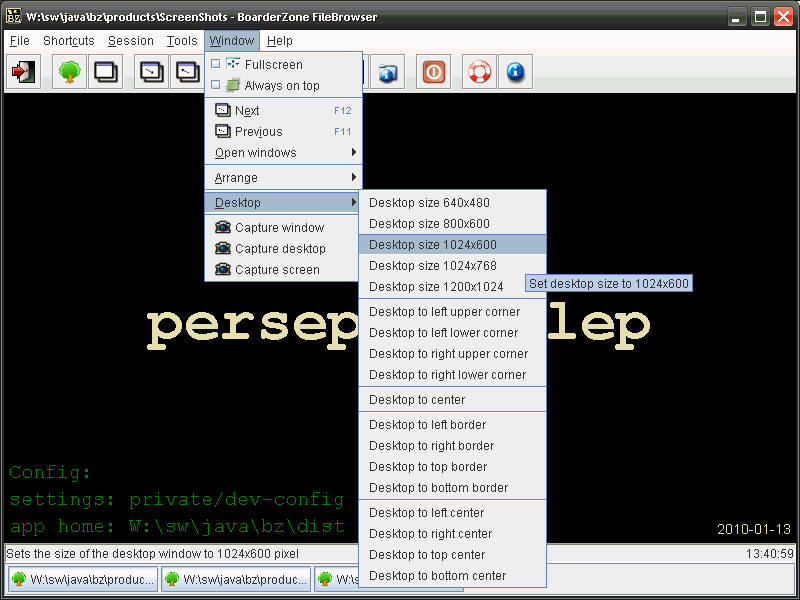Select Capture window menu entry
800x600 pixels.
click(x=283, y=228)
